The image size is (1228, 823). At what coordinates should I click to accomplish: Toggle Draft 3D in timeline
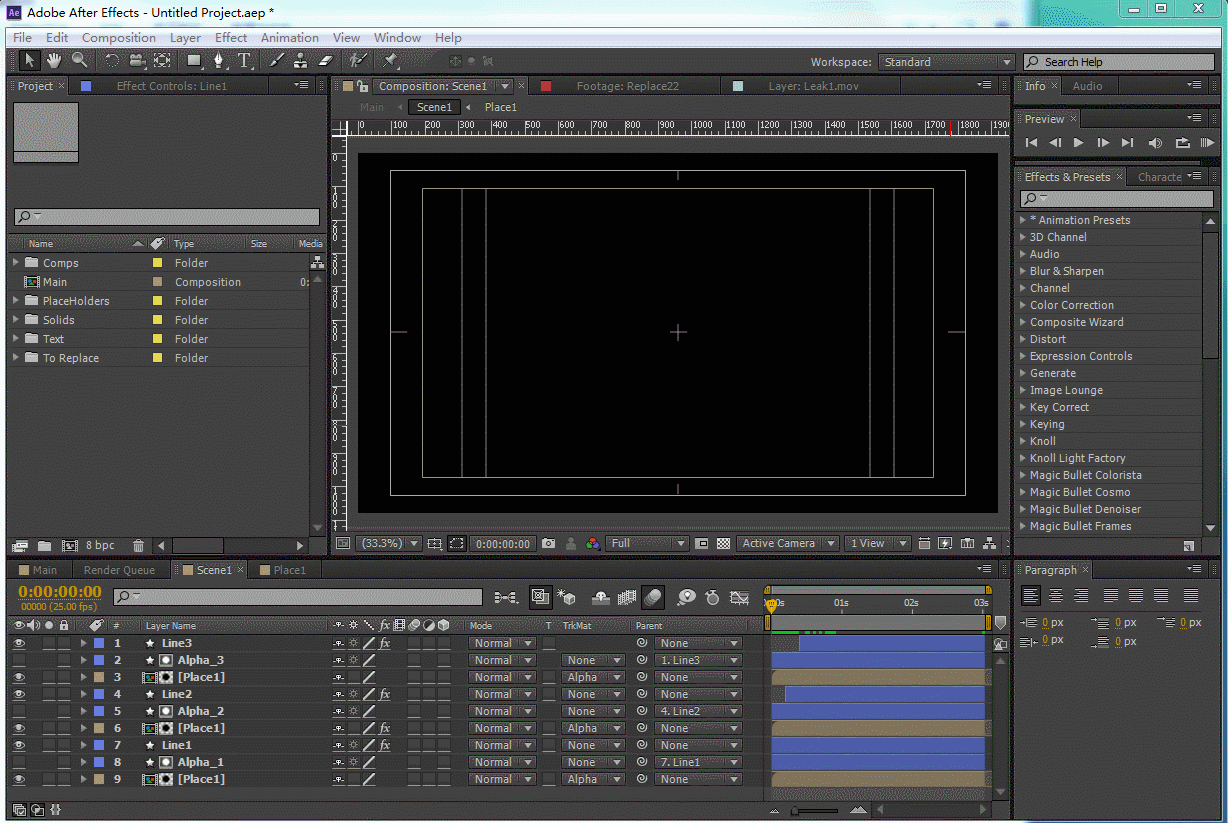pos(567,597)
